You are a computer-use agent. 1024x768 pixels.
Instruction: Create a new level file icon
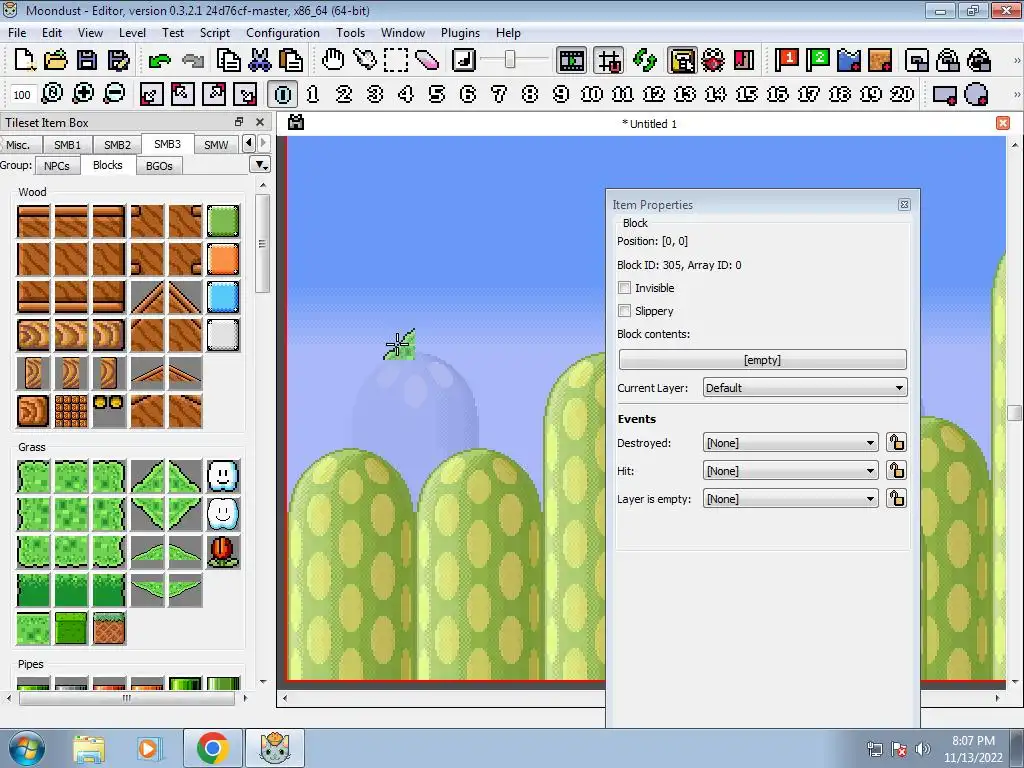[x=25, y=60]
